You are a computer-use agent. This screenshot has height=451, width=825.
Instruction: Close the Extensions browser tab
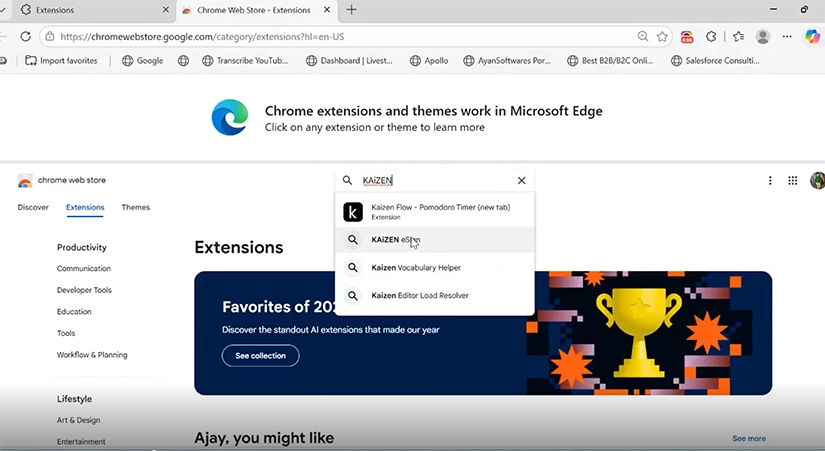[x=166, y=10]
